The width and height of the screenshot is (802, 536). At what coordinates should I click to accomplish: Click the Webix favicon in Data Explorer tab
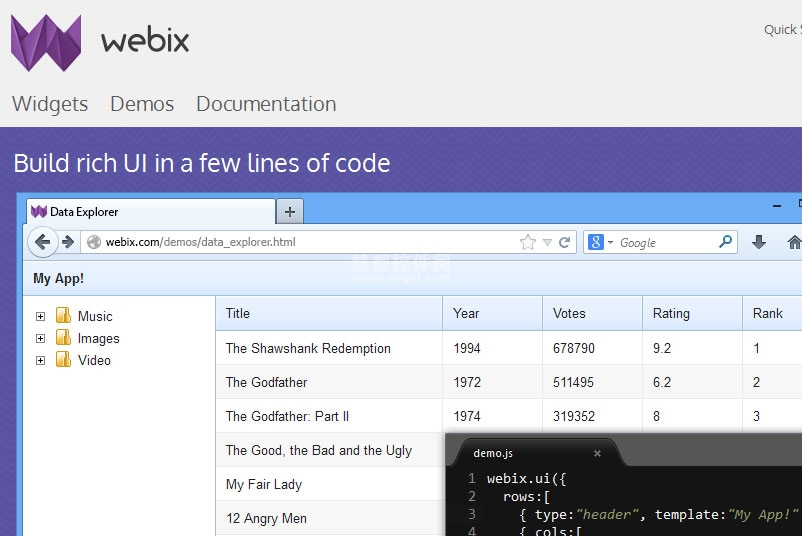pos(39,211)
